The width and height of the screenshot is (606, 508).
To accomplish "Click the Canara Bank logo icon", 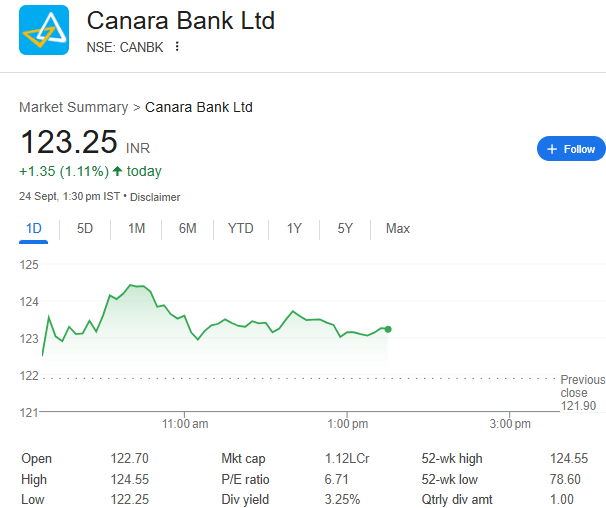I will coord(44,30).
